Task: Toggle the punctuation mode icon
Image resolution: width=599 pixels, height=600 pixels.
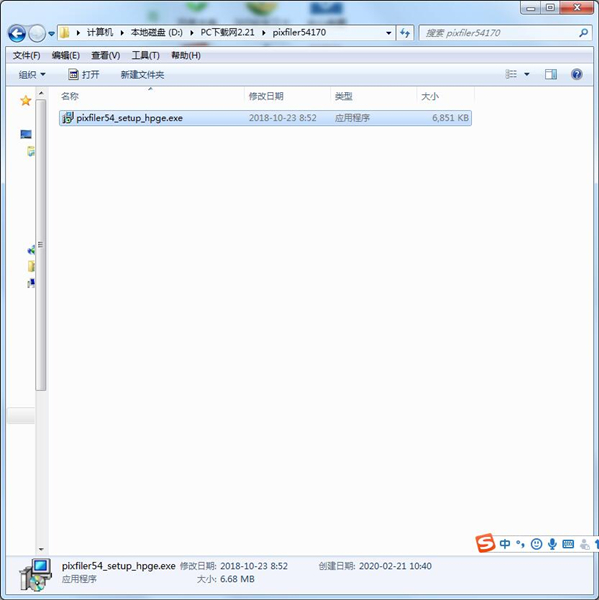Action: pyautogui.click(x=520, y=544)
